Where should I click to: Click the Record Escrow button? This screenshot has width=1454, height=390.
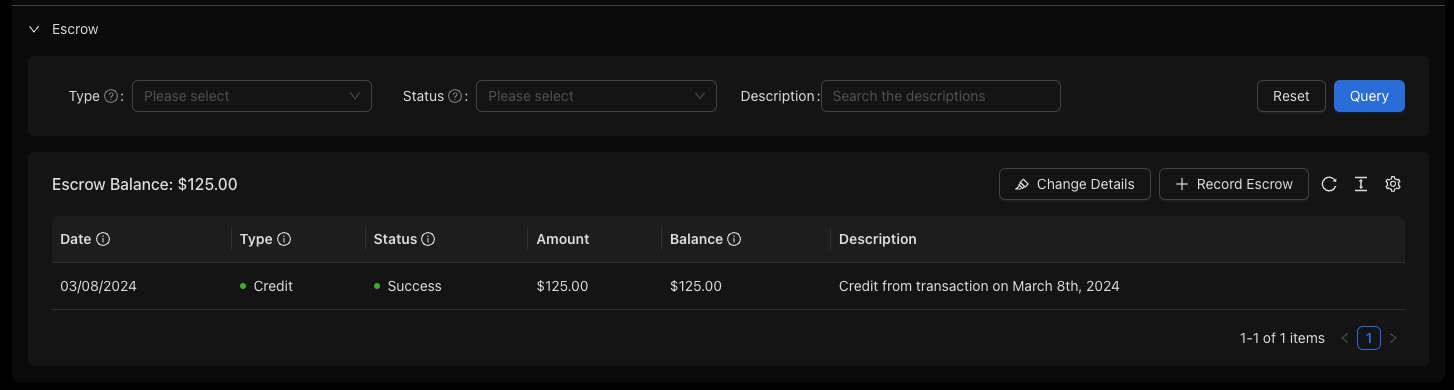(1234, 184)
